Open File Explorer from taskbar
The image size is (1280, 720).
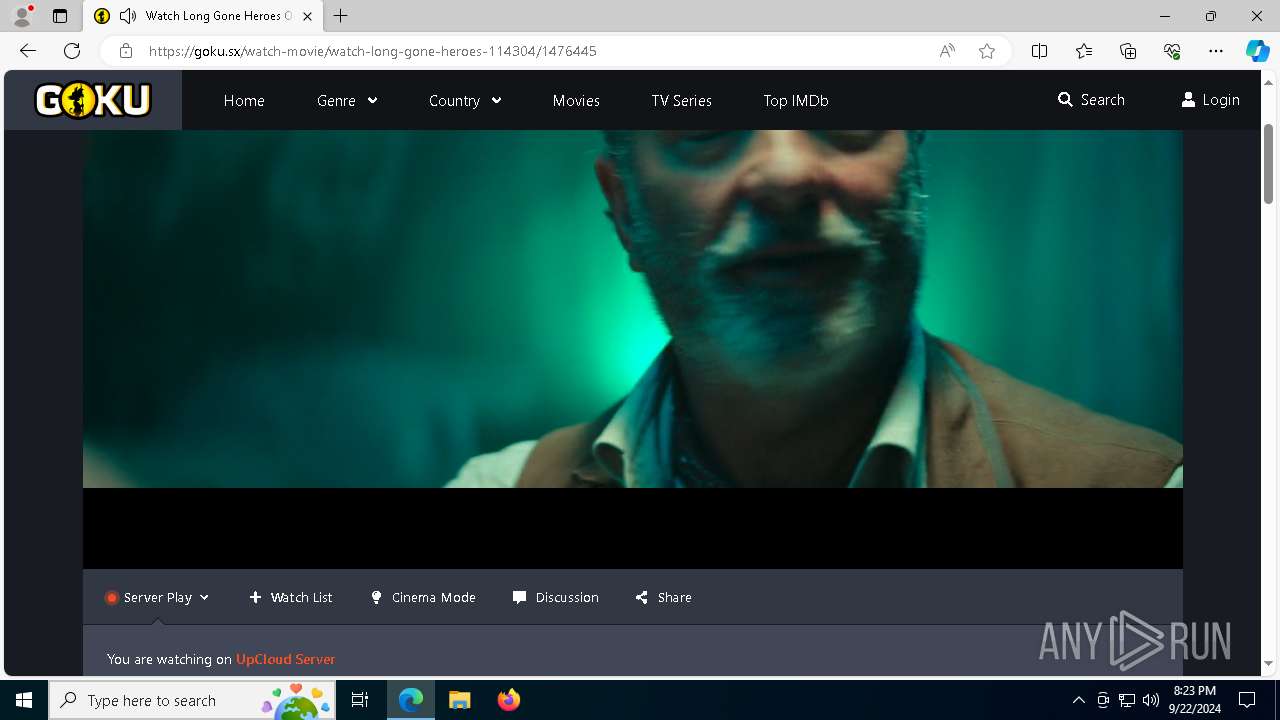pos(459,700)
